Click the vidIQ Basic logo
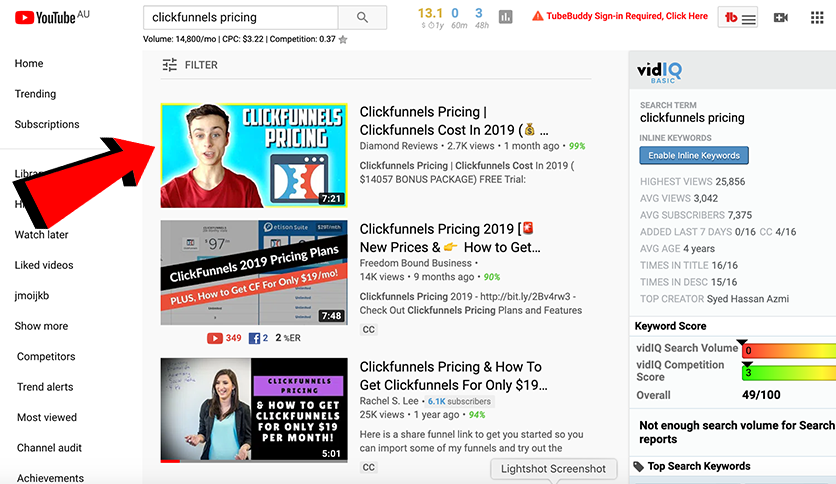Screen dimensions: 836x484 pos(659,72)
